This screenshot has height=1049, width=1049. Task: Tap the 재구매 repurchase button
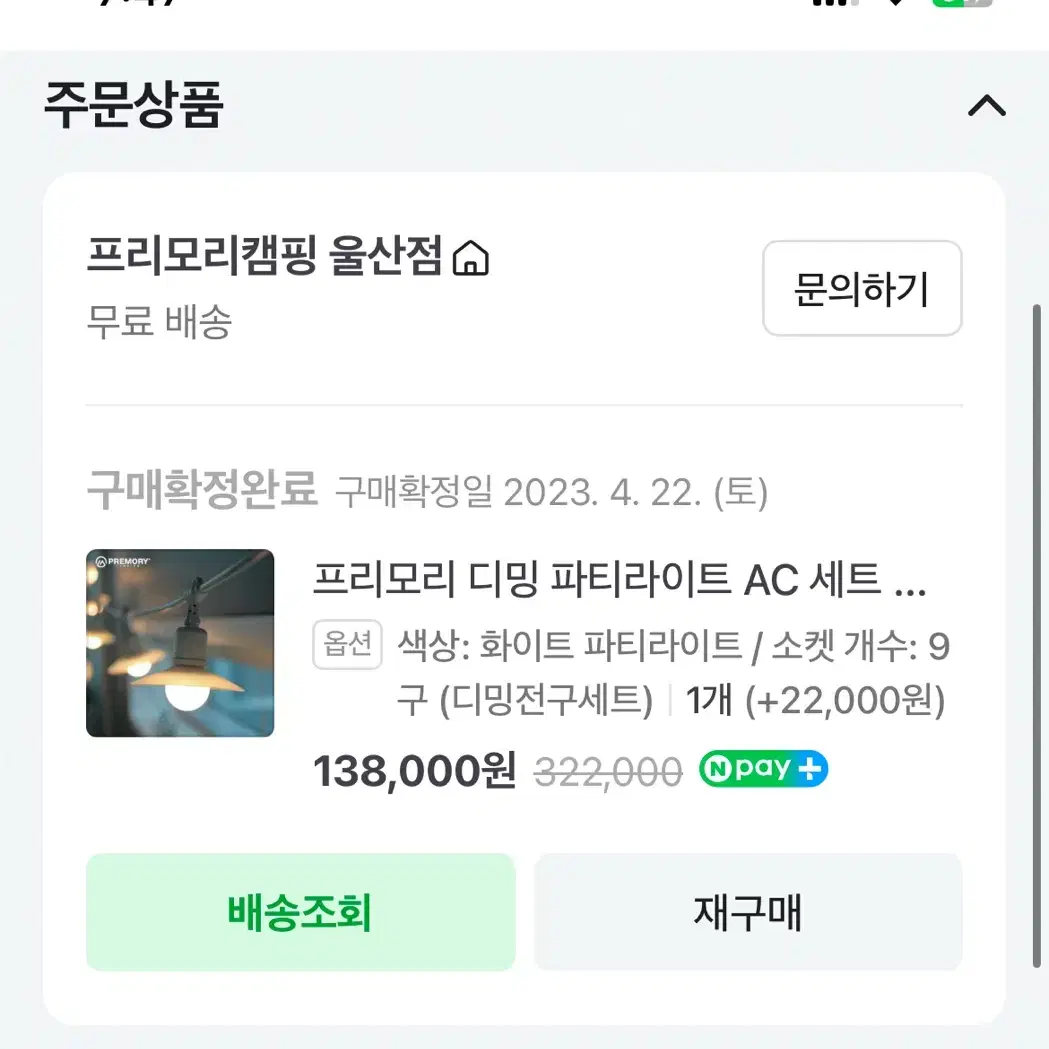(748, 911)
